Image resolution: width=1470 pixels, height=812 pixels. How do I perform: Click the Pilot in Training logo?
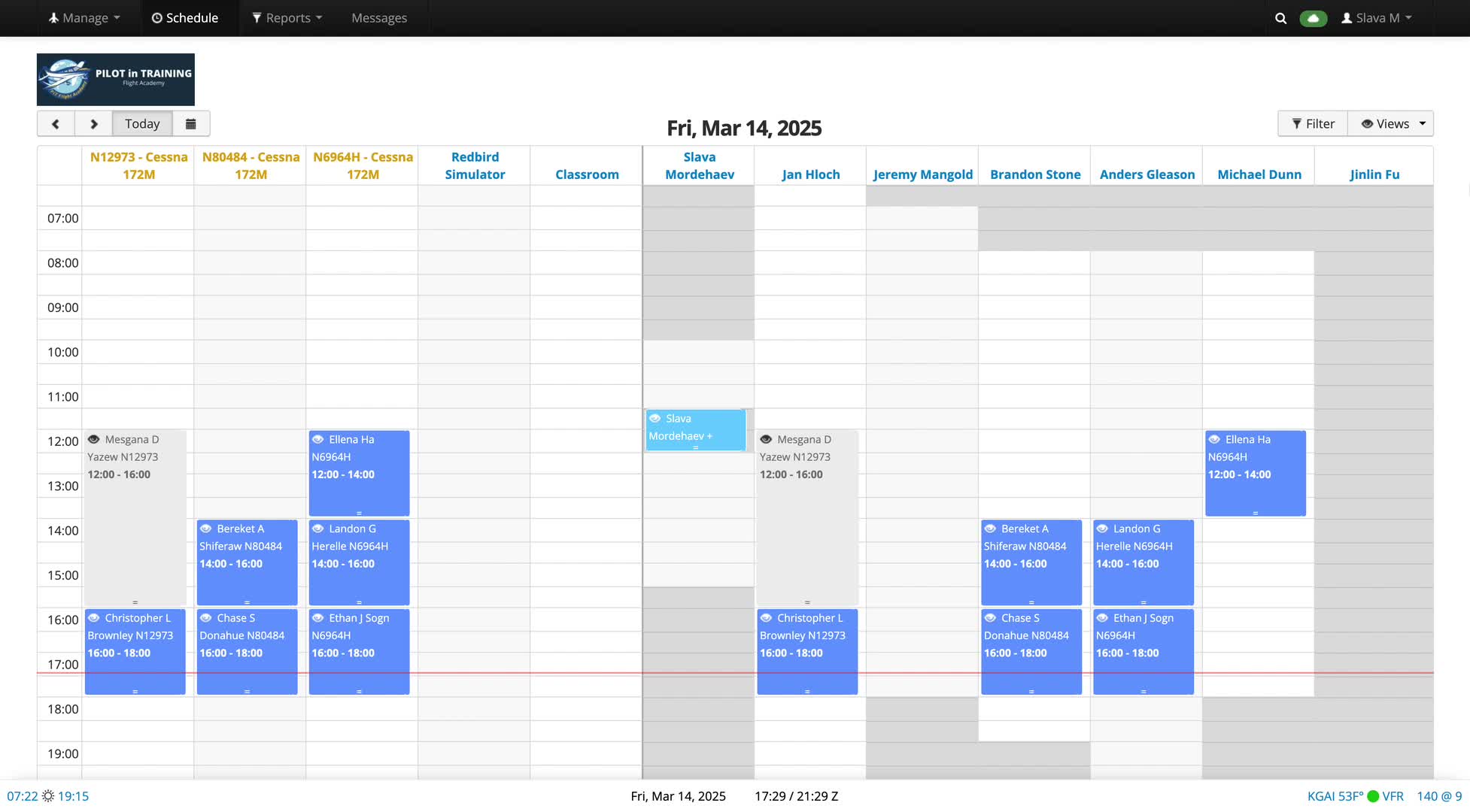click(x=116, y=80)
